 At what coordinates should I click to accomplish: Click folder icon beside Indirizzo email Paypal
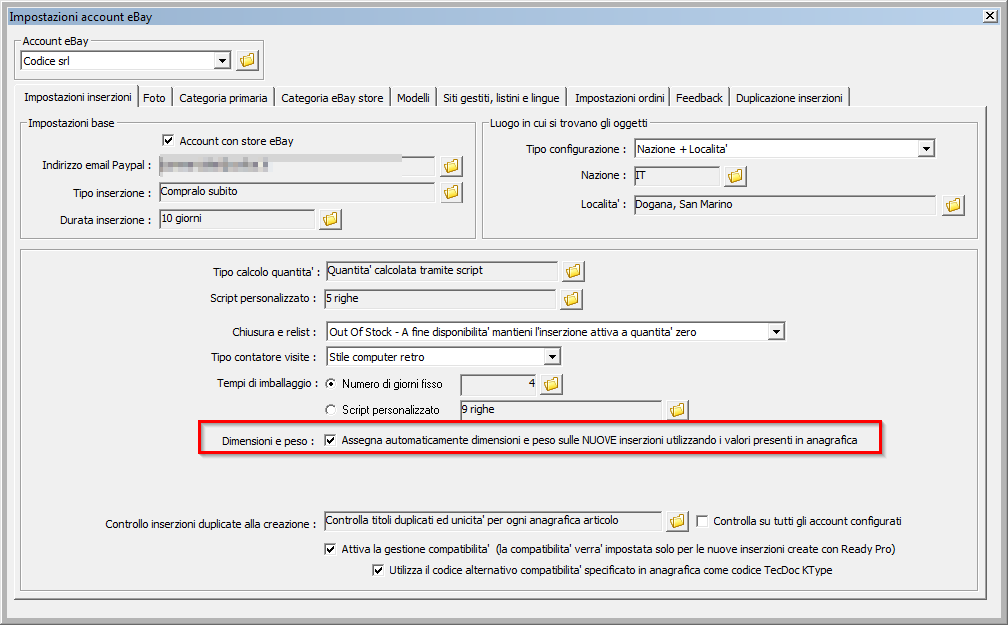coord(451,166)
